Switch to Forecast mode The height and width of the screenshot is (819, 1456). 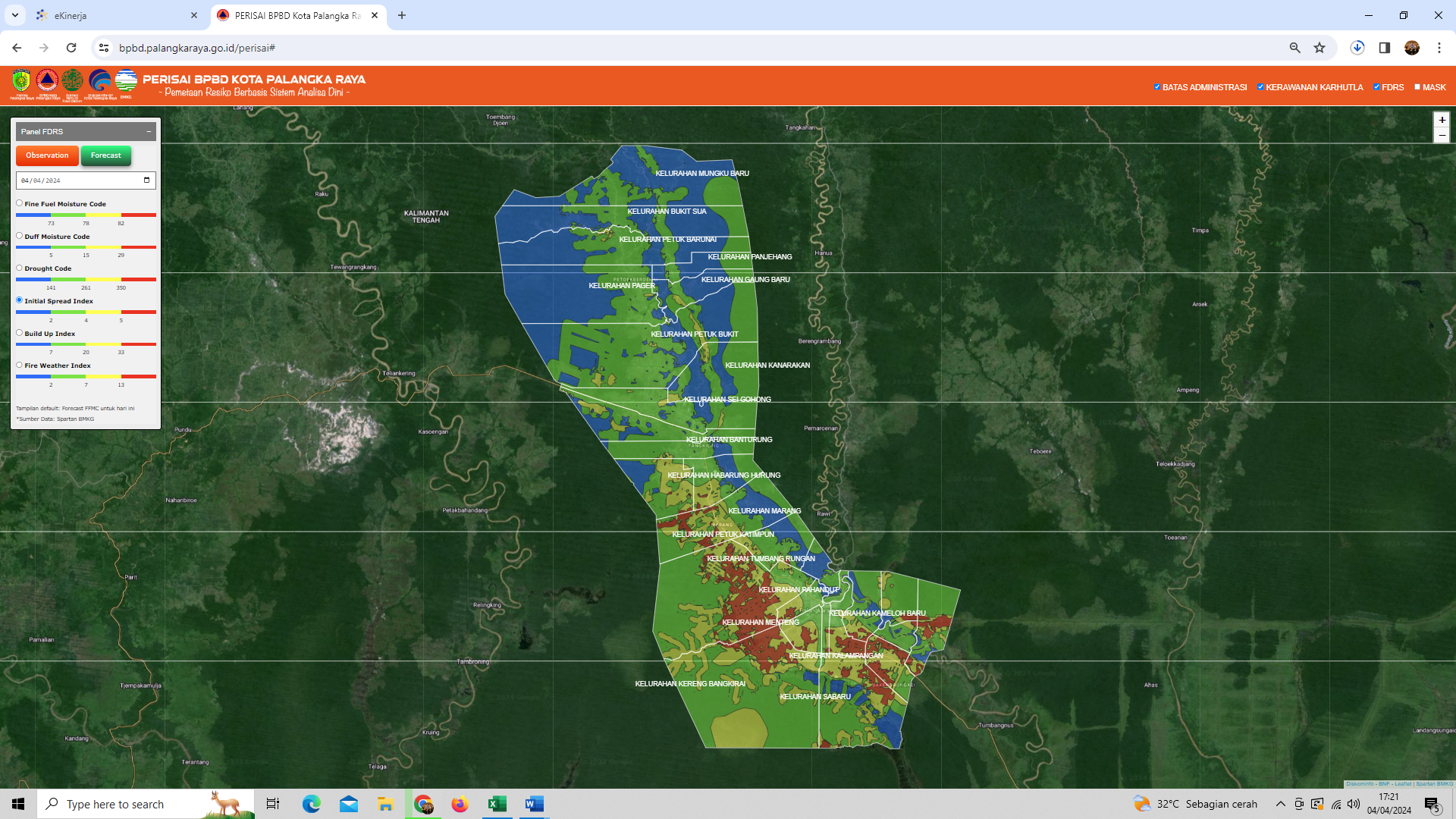[106, 155]
